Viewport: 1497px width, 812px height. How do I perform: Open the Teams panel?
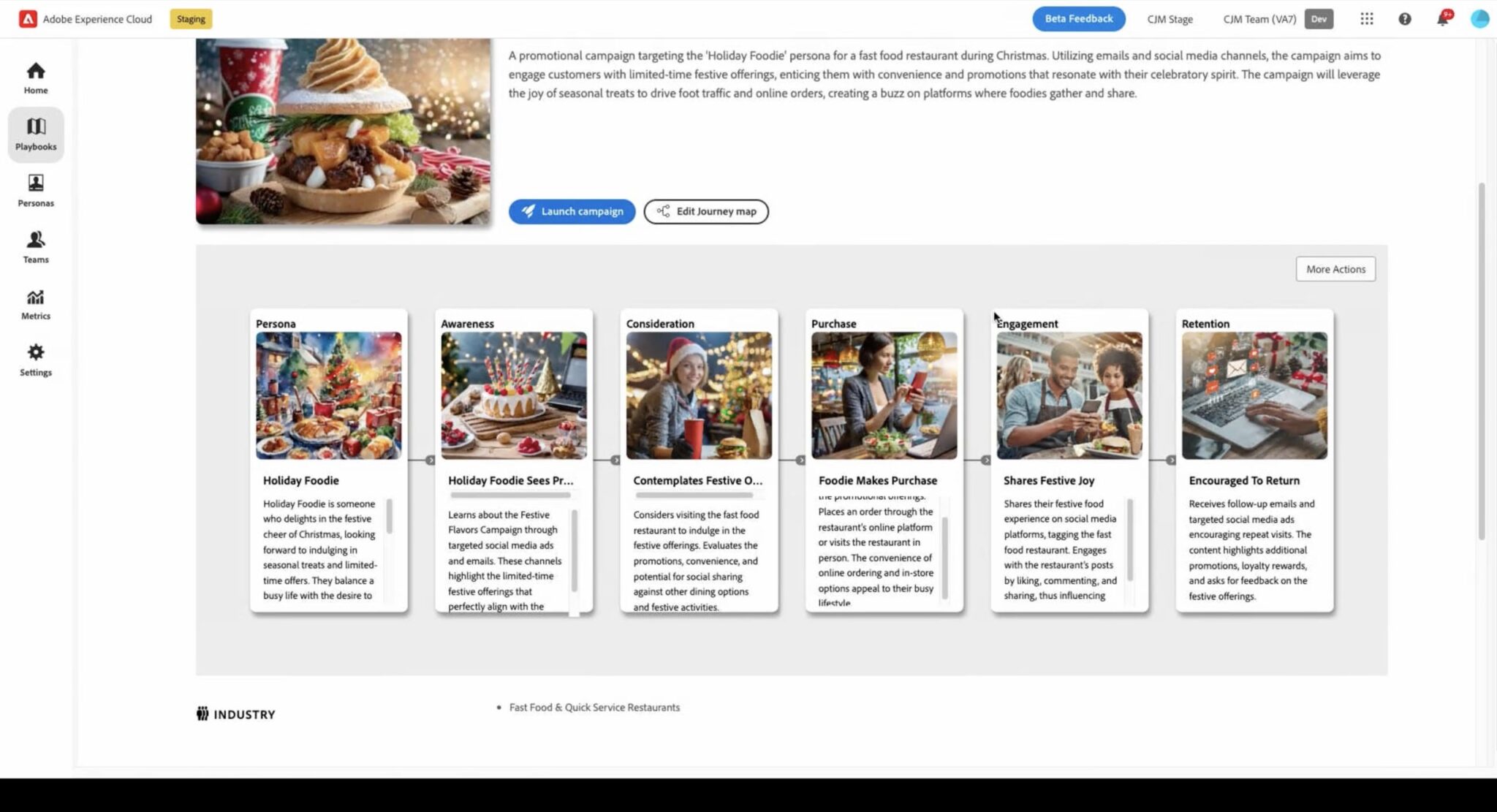tap(36, 246)
